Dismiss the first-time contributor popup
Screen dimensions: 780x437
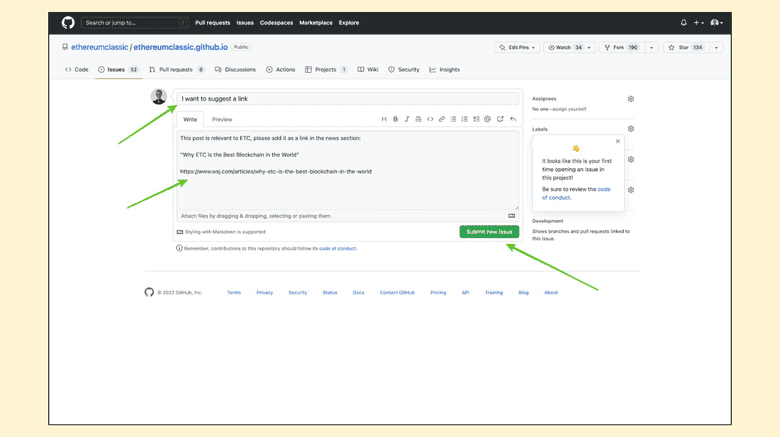(618, 141)
